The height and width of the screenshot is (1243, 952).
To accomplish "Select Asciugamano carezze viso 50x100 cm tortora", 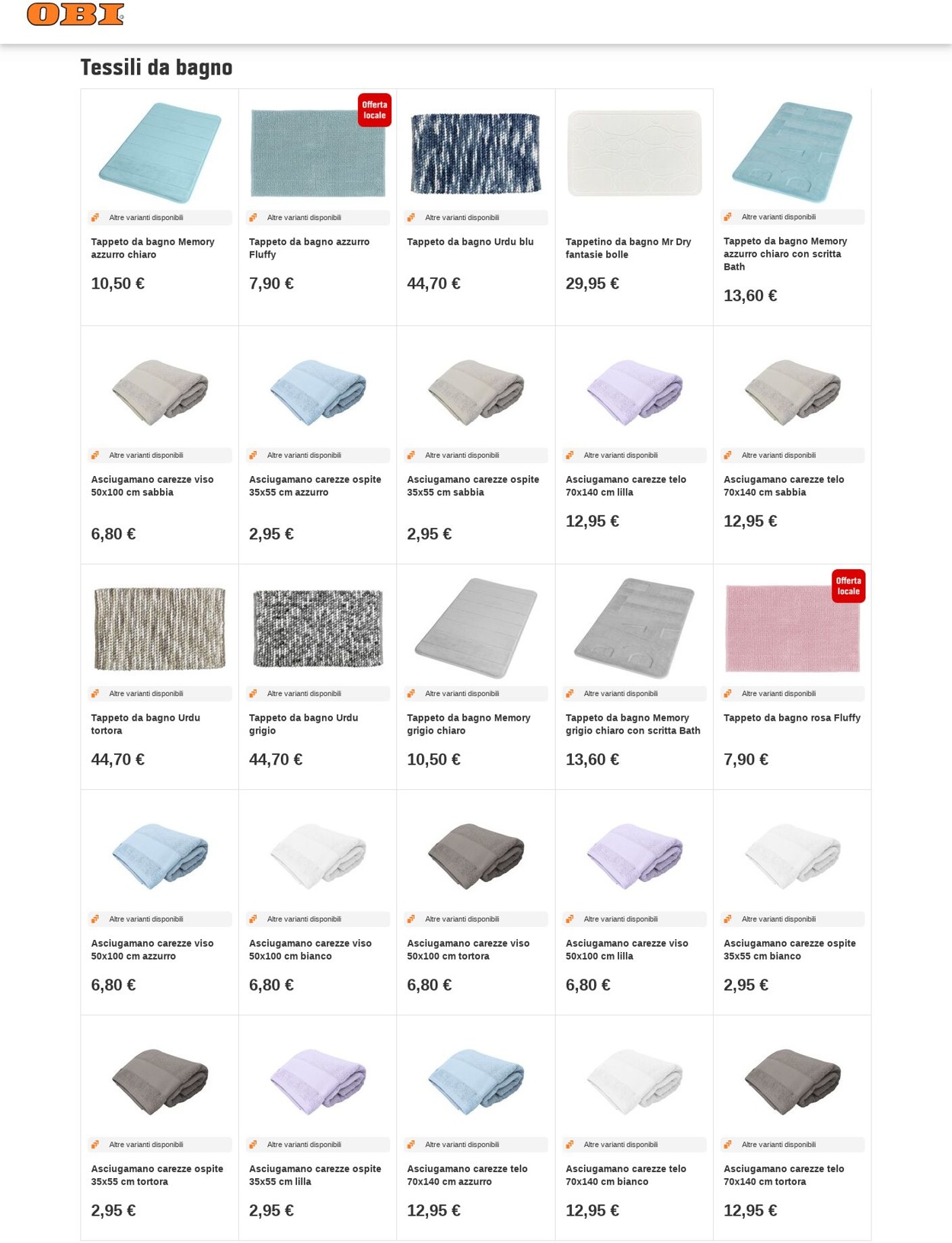I will point(468,950).
